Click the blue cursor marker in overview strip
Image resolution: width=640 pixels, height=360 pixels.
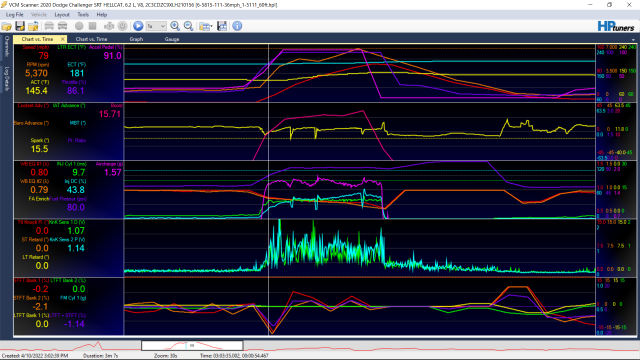[x=186, y=346]
